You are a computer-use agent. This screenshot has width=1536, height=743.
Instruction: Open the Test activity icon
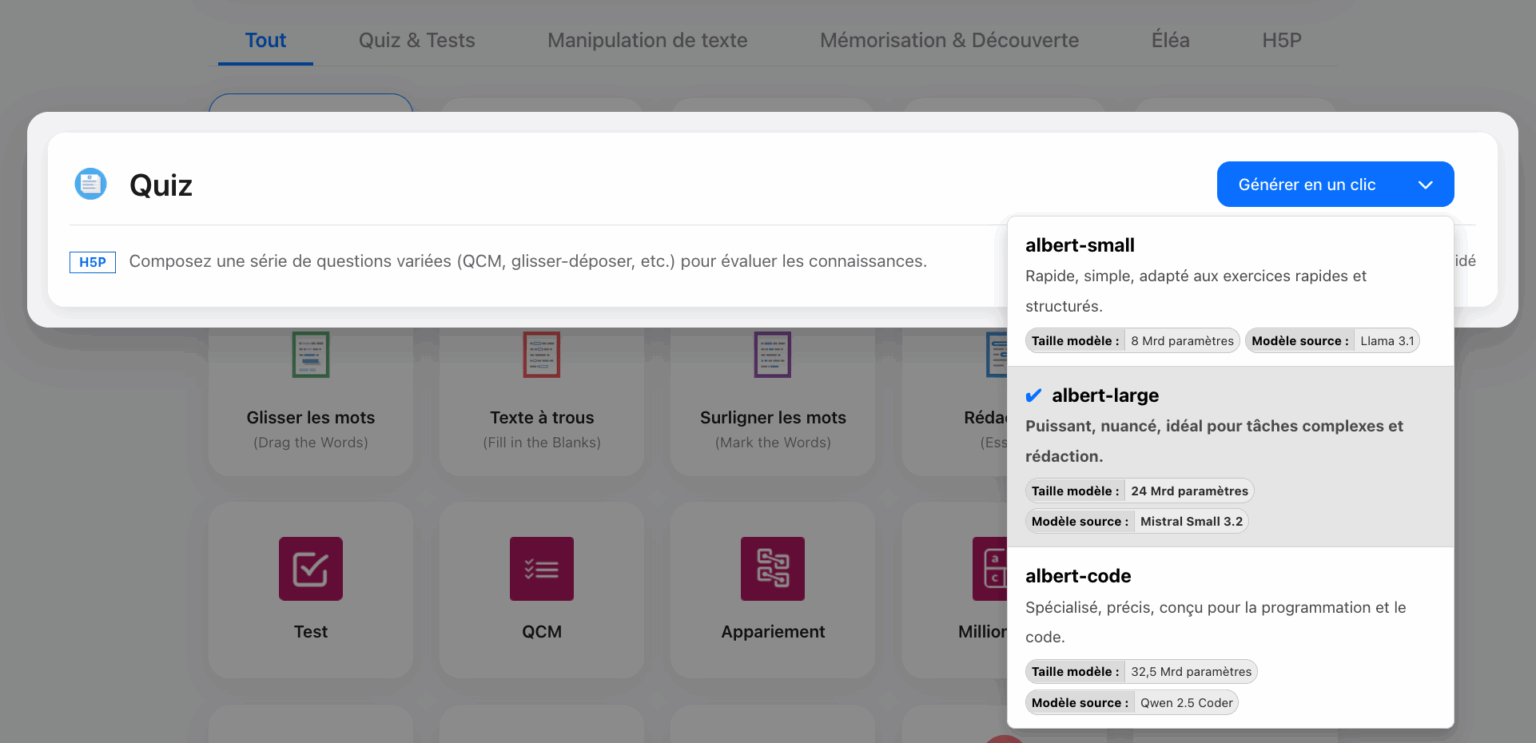coord(310,568)
